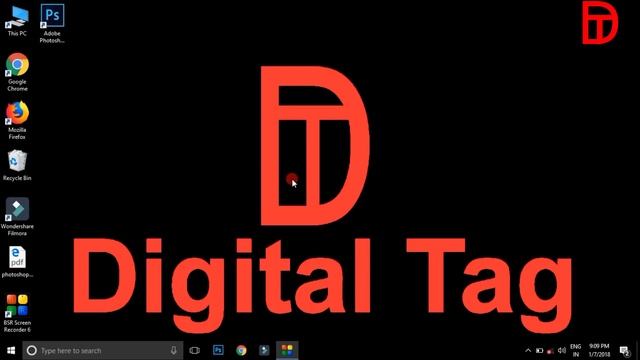Open Filmora from the taskbar
Image resolution: width=640 pixels, height=360 pixels.
[264, 350]
